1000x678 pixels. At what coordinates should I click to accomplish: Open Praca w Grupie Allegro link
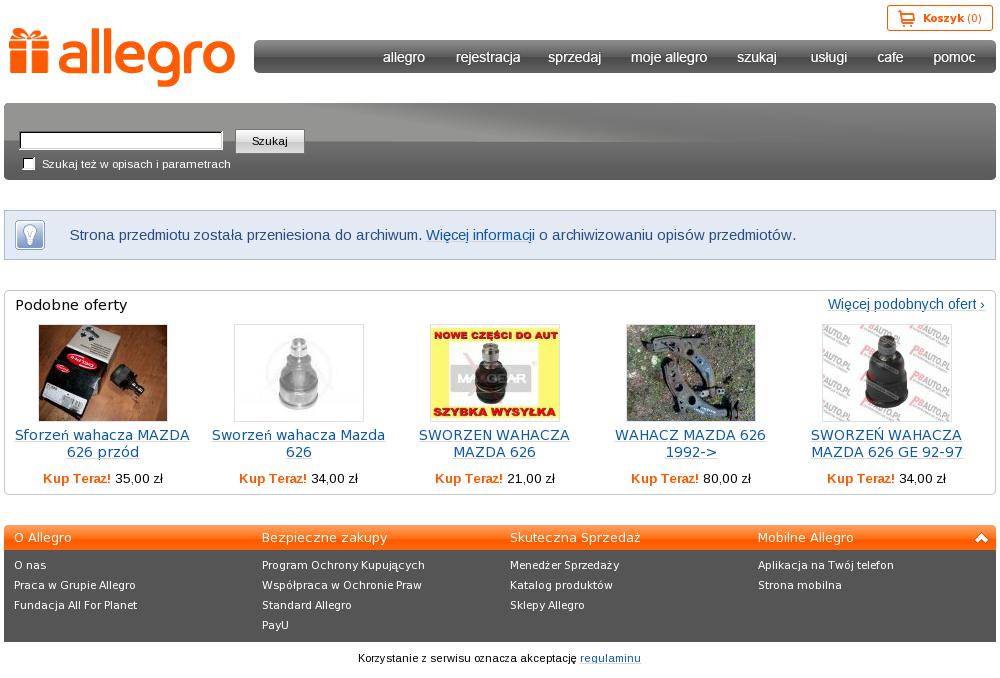[x=75, y=585]
